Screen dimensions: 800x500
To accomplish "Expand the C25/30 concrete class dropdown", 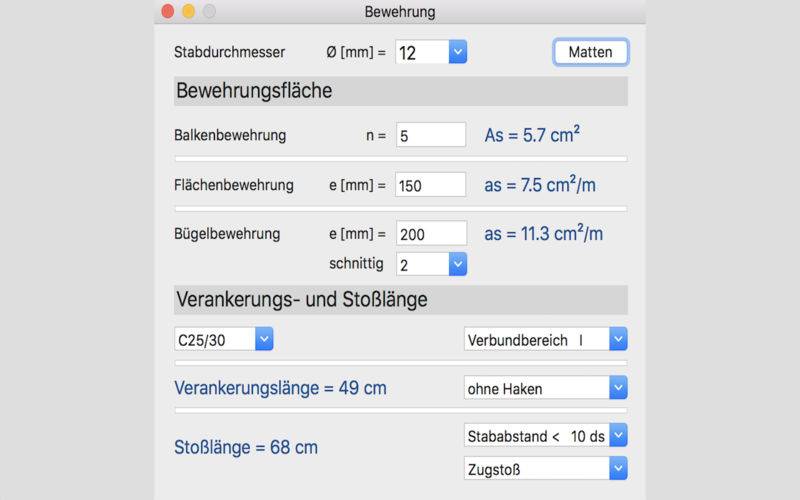I will click(x=264, y=339).
